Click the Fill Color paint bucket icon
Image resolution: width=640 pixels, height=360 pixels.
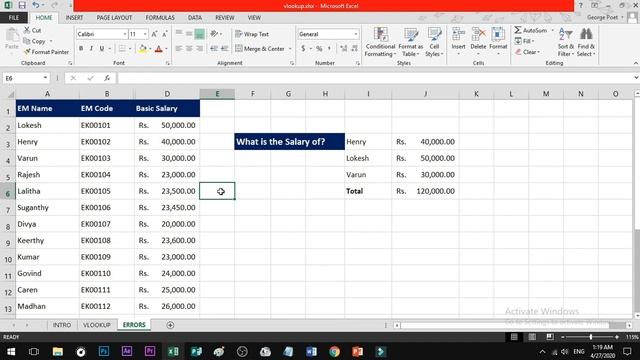(x=142, y=49)
